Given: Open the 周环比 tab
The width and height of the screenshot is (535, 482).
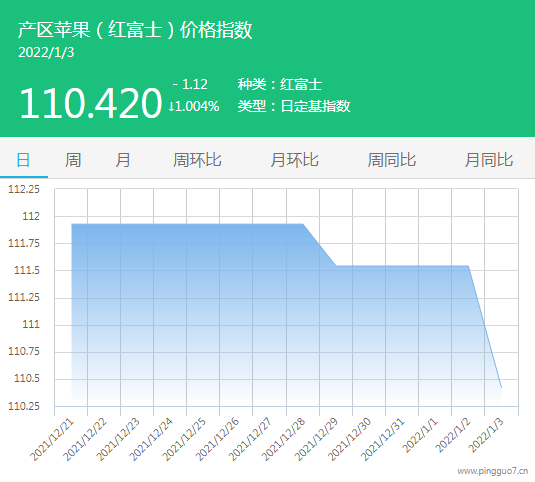Looking at the screenshot, I should (x=197, y=160).
